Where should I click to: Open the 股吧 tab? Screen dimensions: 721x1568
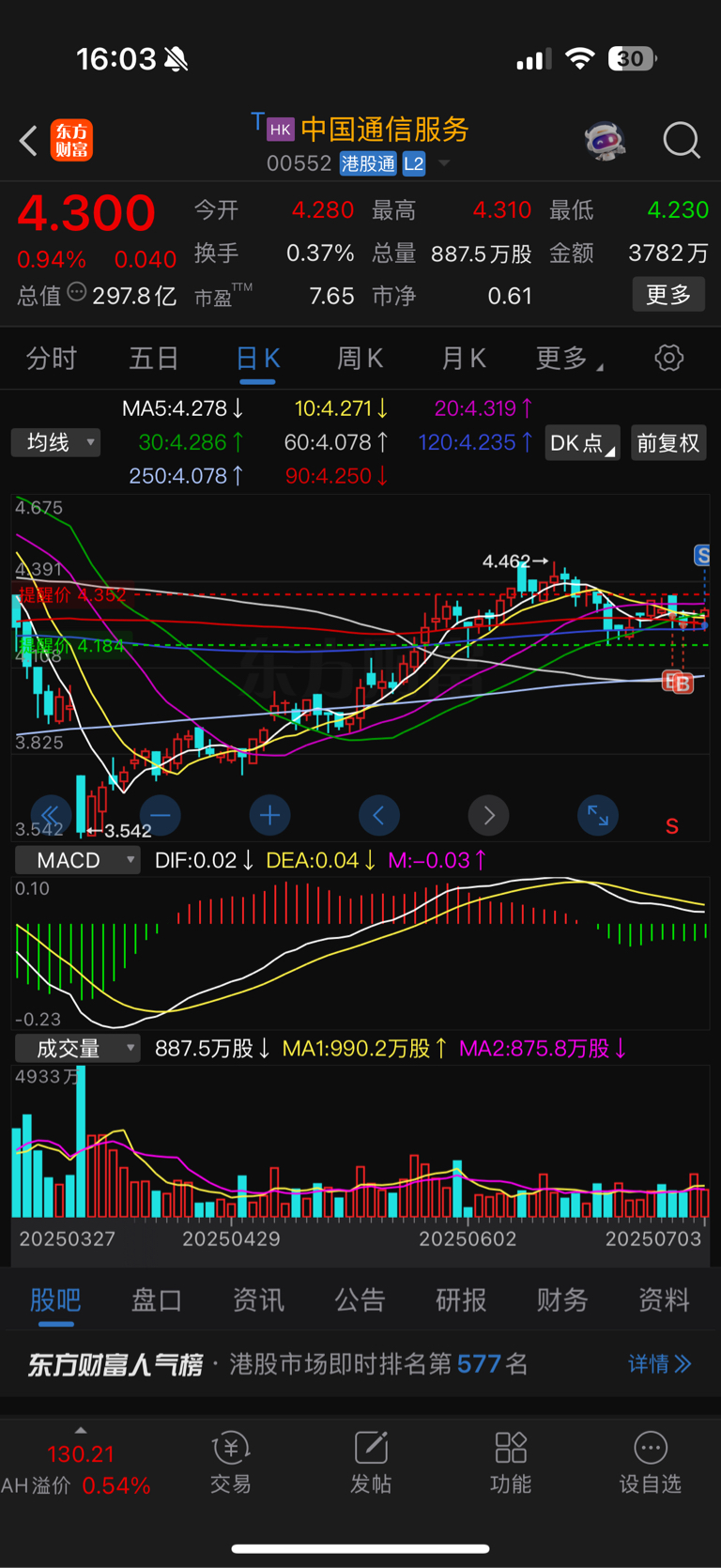[x=55, y=1299]
